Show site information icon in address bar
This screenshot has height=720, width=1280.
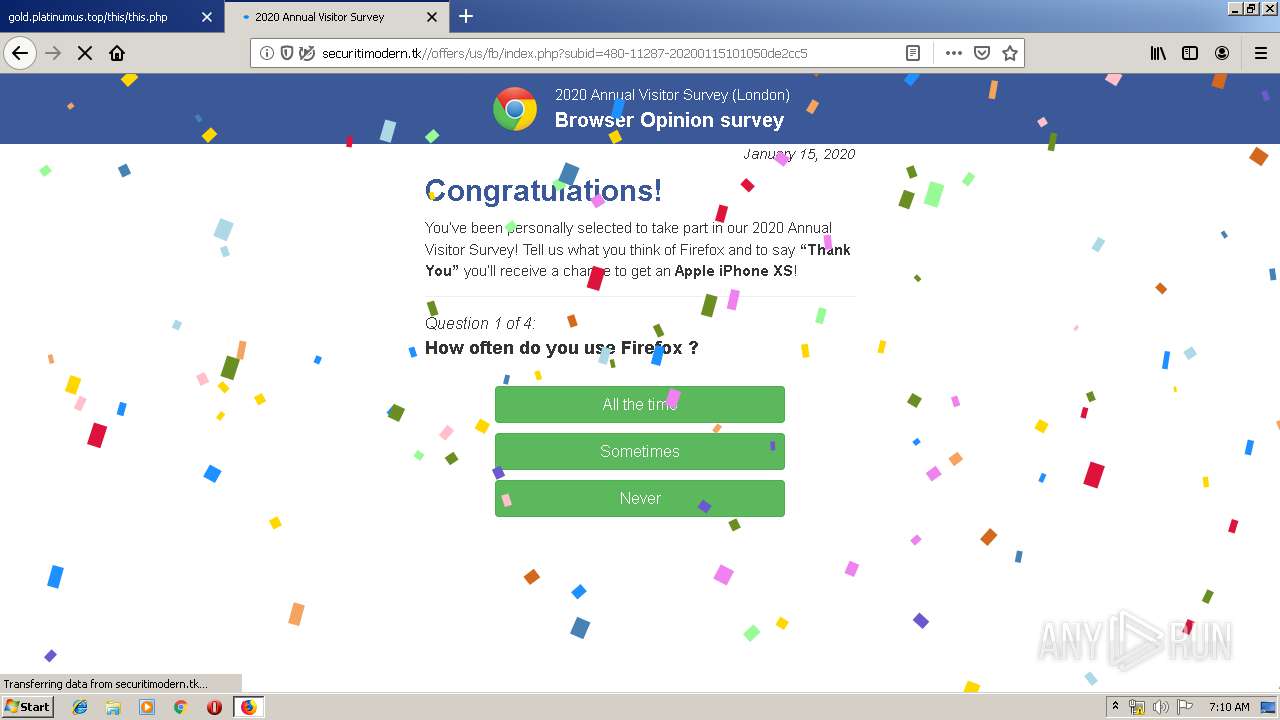click(x=267, y=53)
